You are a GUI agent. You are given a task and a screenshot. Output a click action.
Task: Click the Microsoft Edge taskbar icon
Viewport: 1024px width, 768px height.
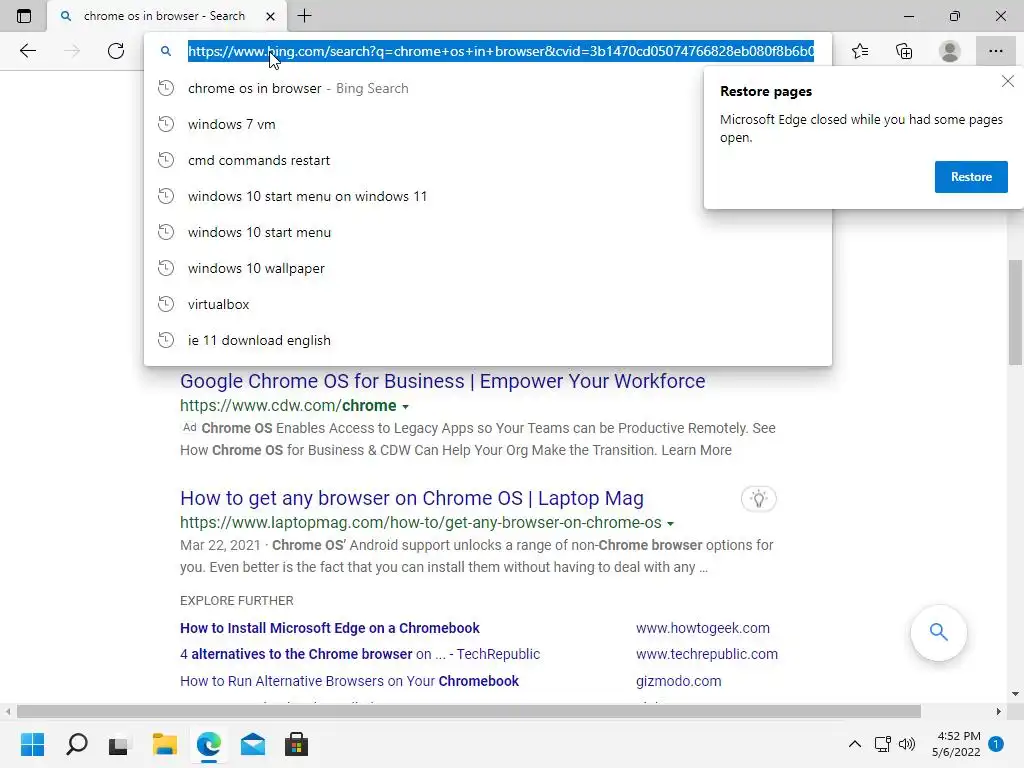click(208, 744)
